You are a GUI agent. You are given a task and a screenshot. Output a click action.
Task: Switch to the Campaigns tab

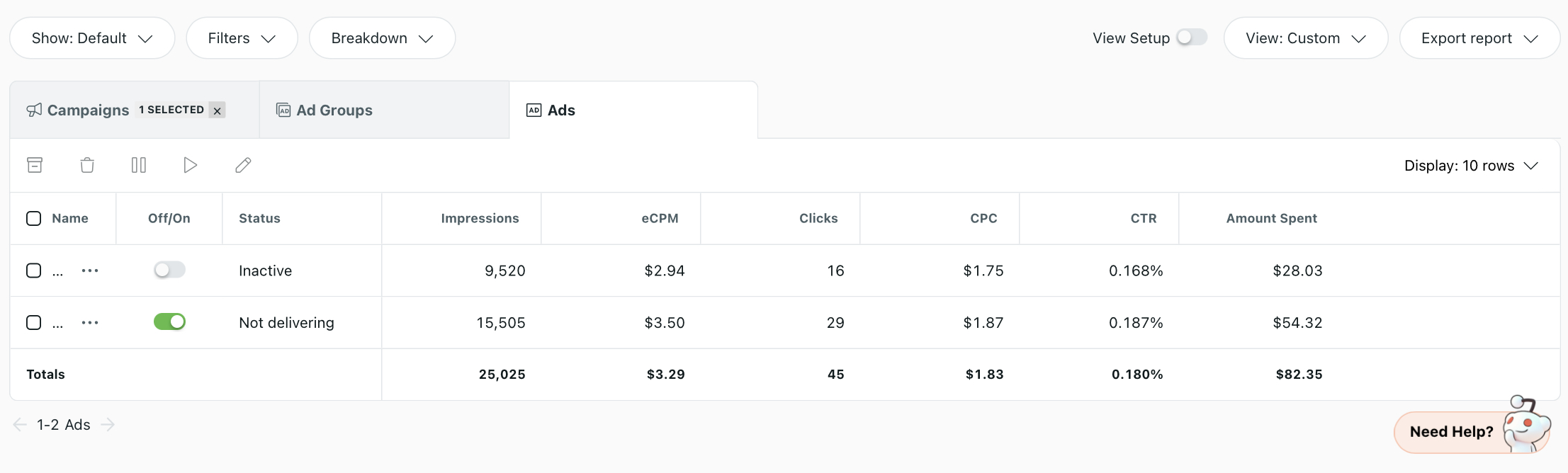click(x=88, y=110)
